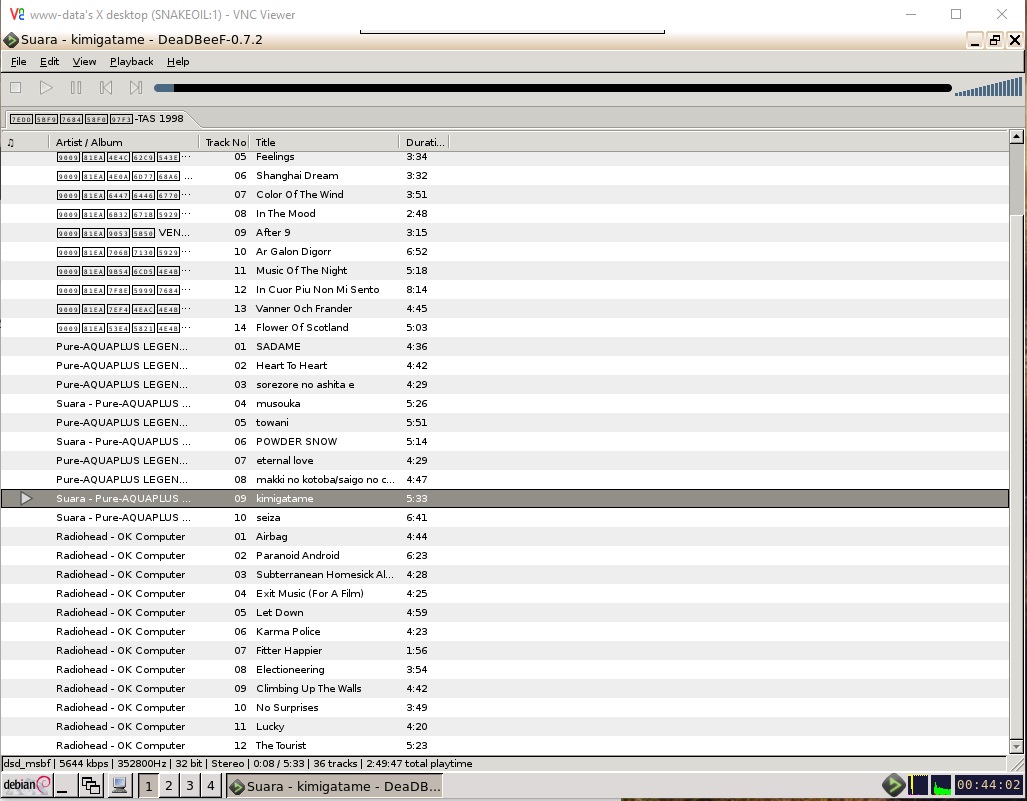Select 'Exit Music (For A Film)'
1027x801 pixels.
pos(504,593)
